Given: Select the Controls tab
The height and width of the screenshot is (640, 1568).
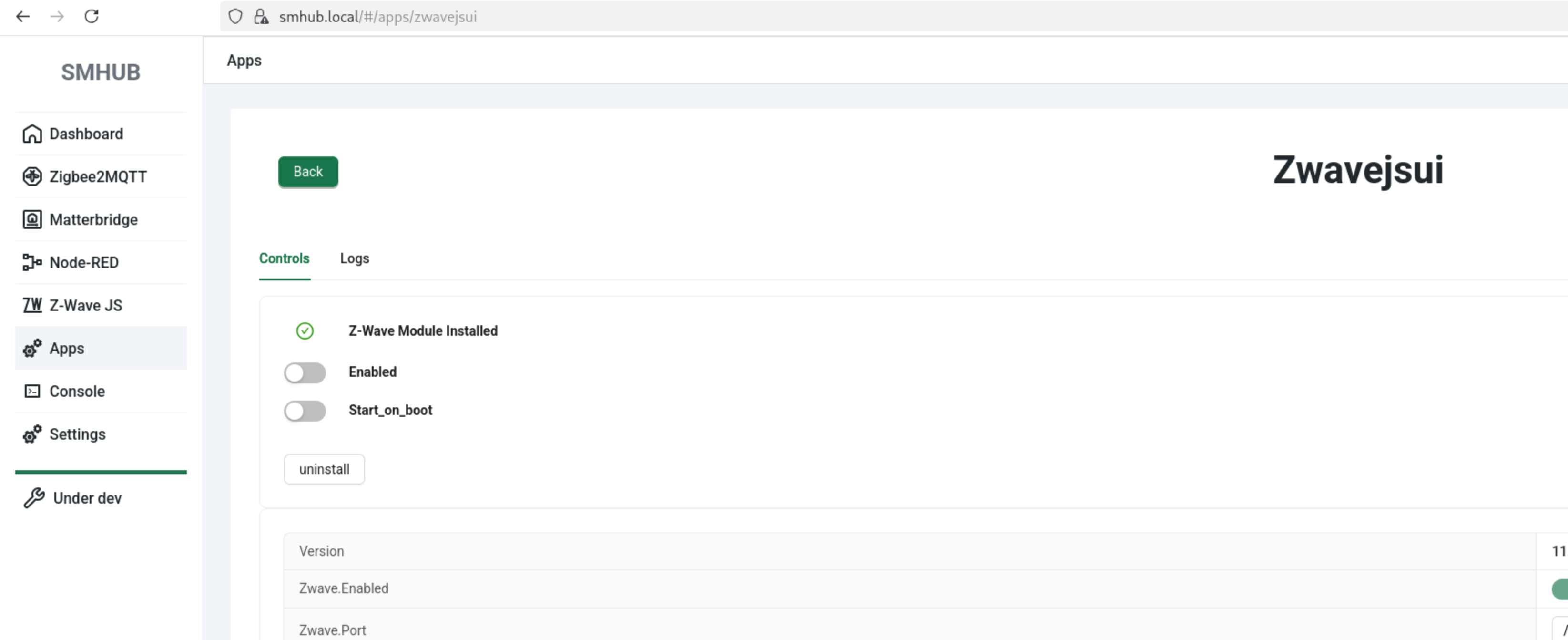Looking at the screenshot, I should pyautogui.click(x=284, y=259).
